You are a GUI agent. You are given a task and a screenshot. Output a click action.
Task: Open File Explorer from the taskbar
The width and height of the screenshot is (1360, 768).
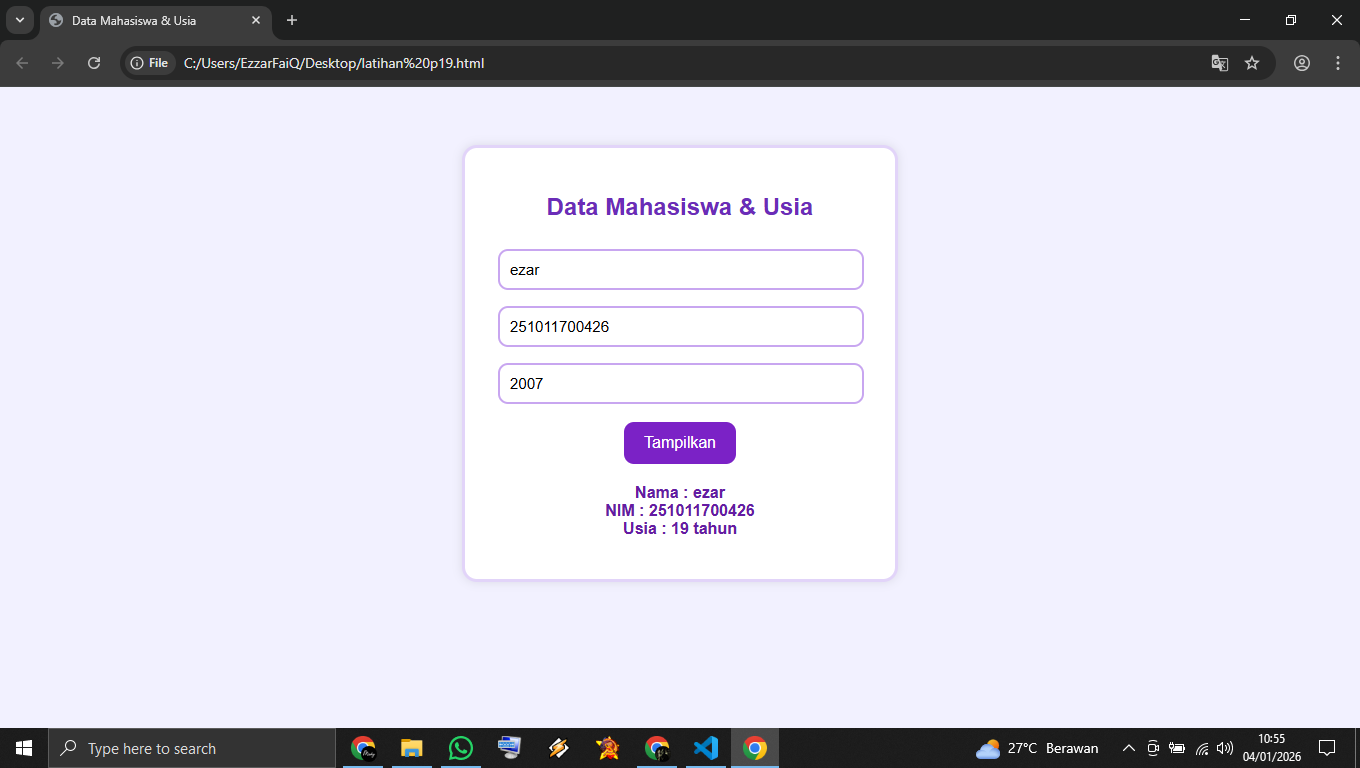tap(412, 748)
